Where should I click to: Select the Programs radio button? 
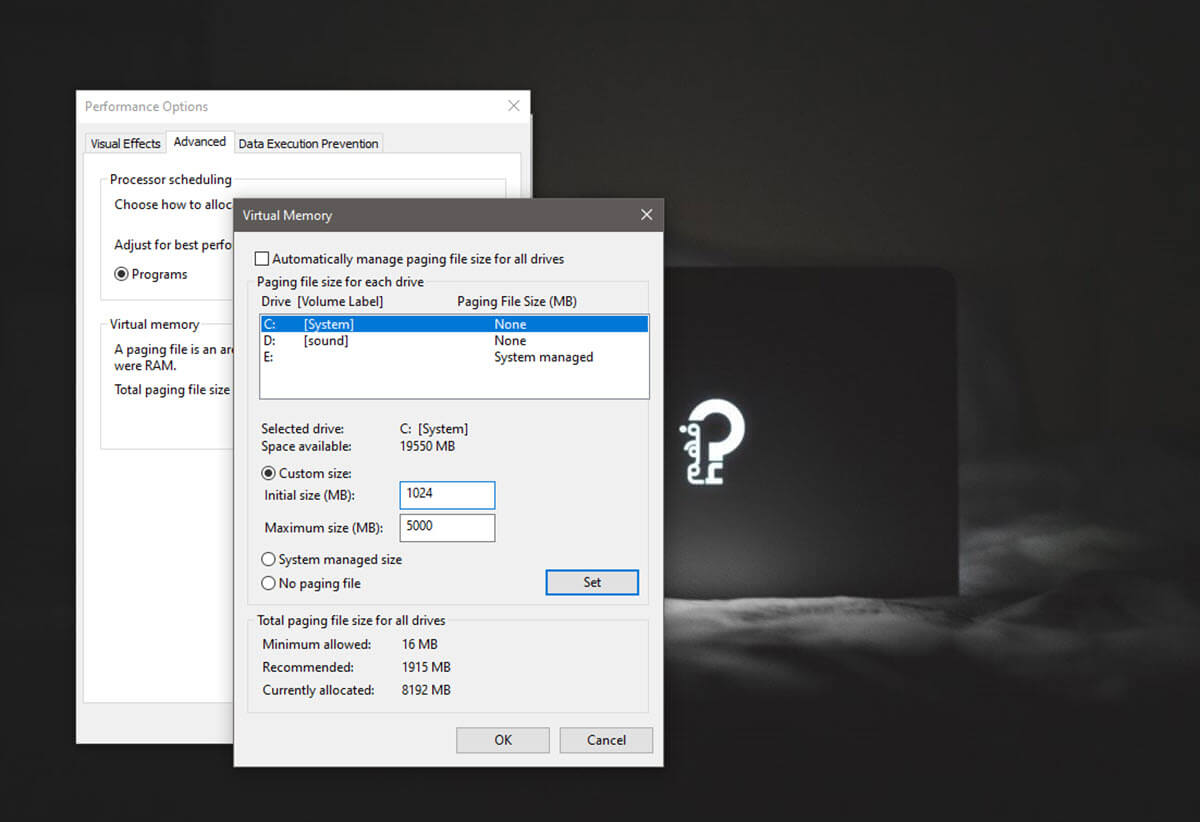(121, 274)
